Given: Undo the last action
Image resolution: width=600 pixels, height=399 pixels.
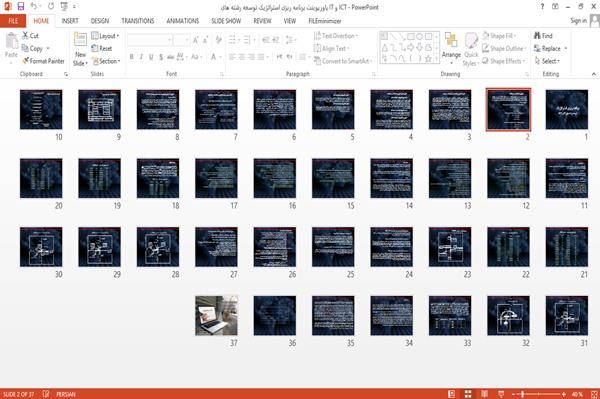Looking at the screenshot, I should [x=34, y=7].
